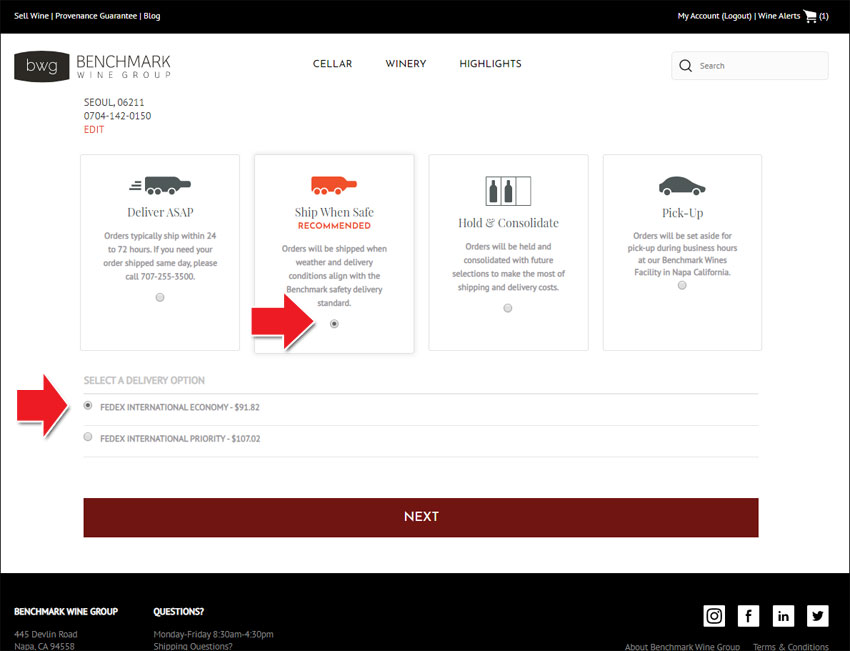Click the Hold & Consolidate bottles icon

point(508,191)
